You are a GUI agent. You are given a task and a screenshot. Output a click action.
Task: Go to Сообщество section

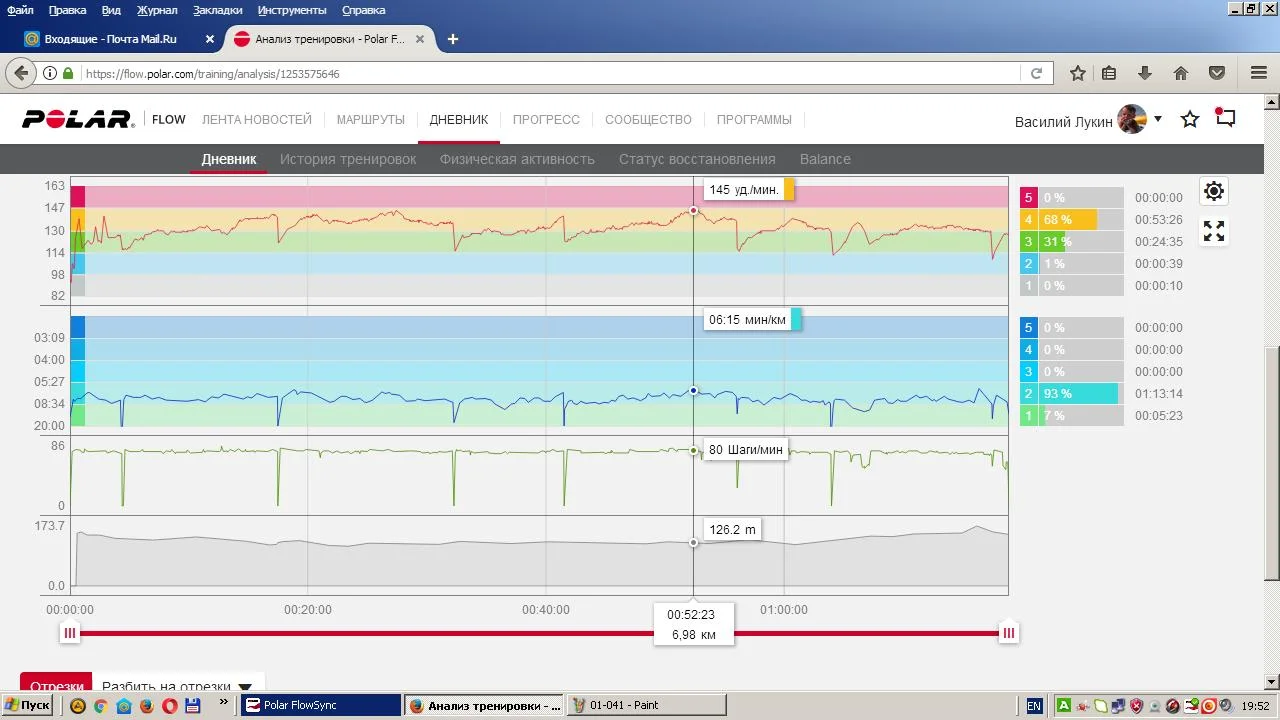648,120
